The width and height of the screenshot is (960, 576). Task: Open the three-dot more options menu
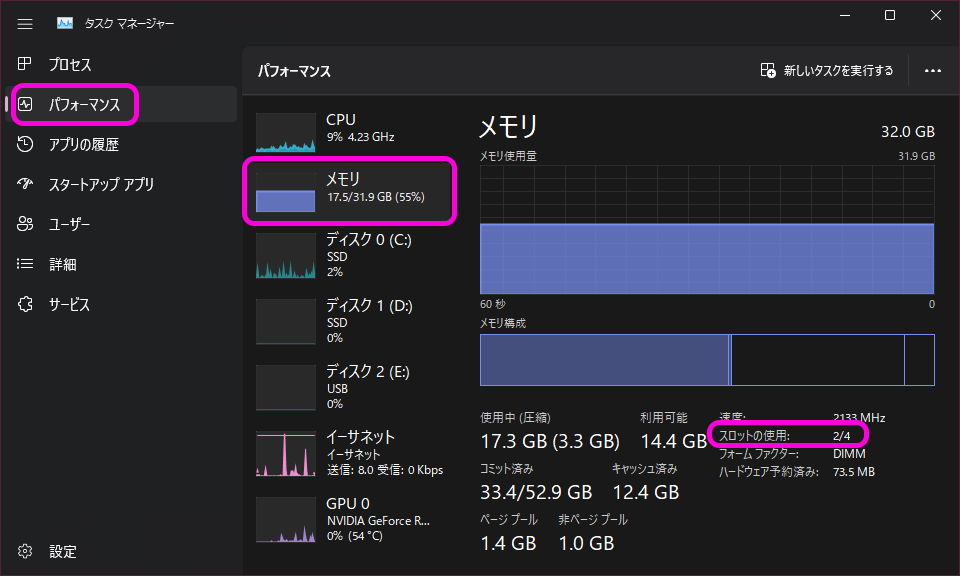coord(933,71)
